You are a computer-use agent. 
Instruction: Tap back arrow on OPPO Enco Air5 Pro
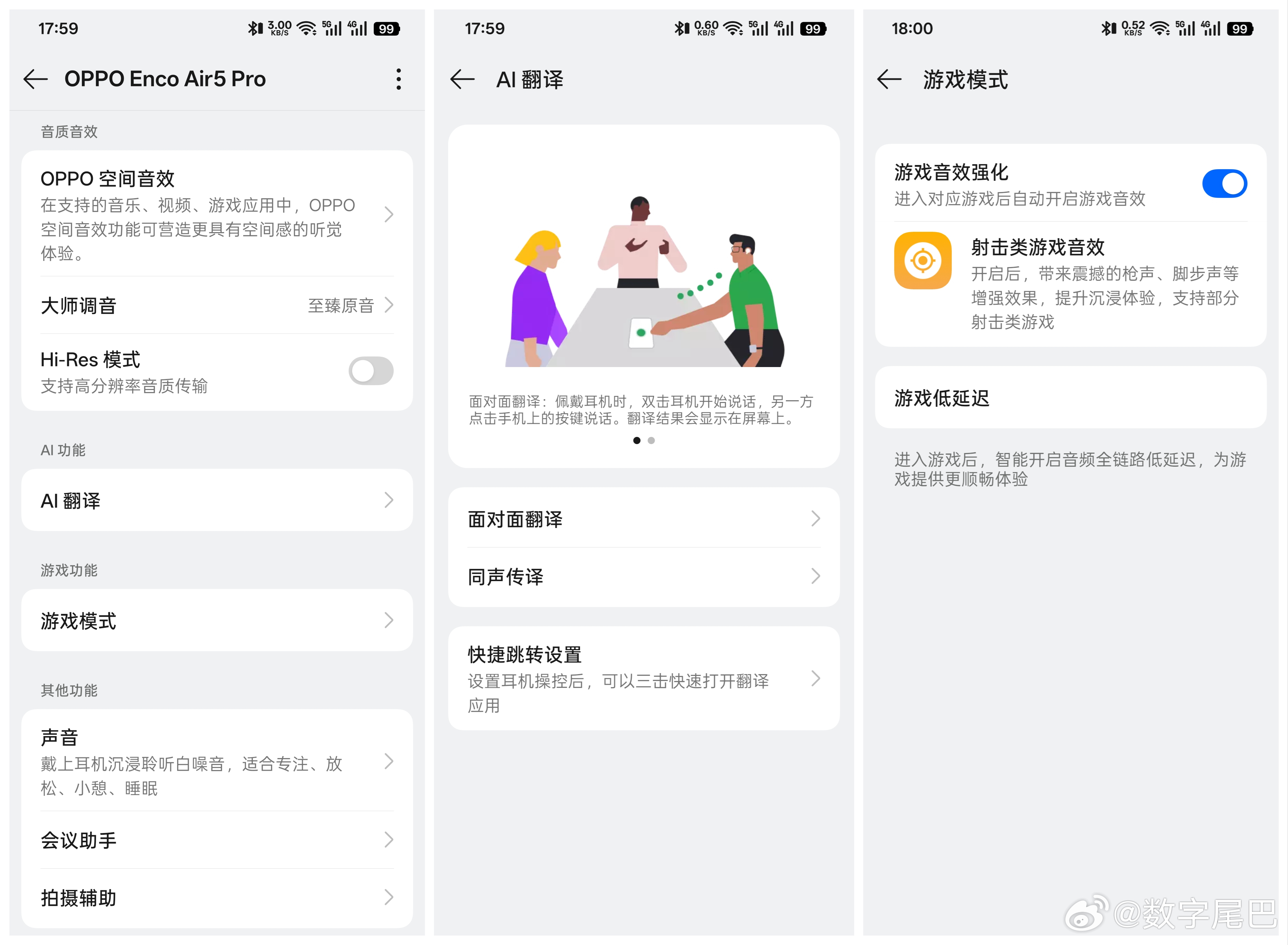36,79
